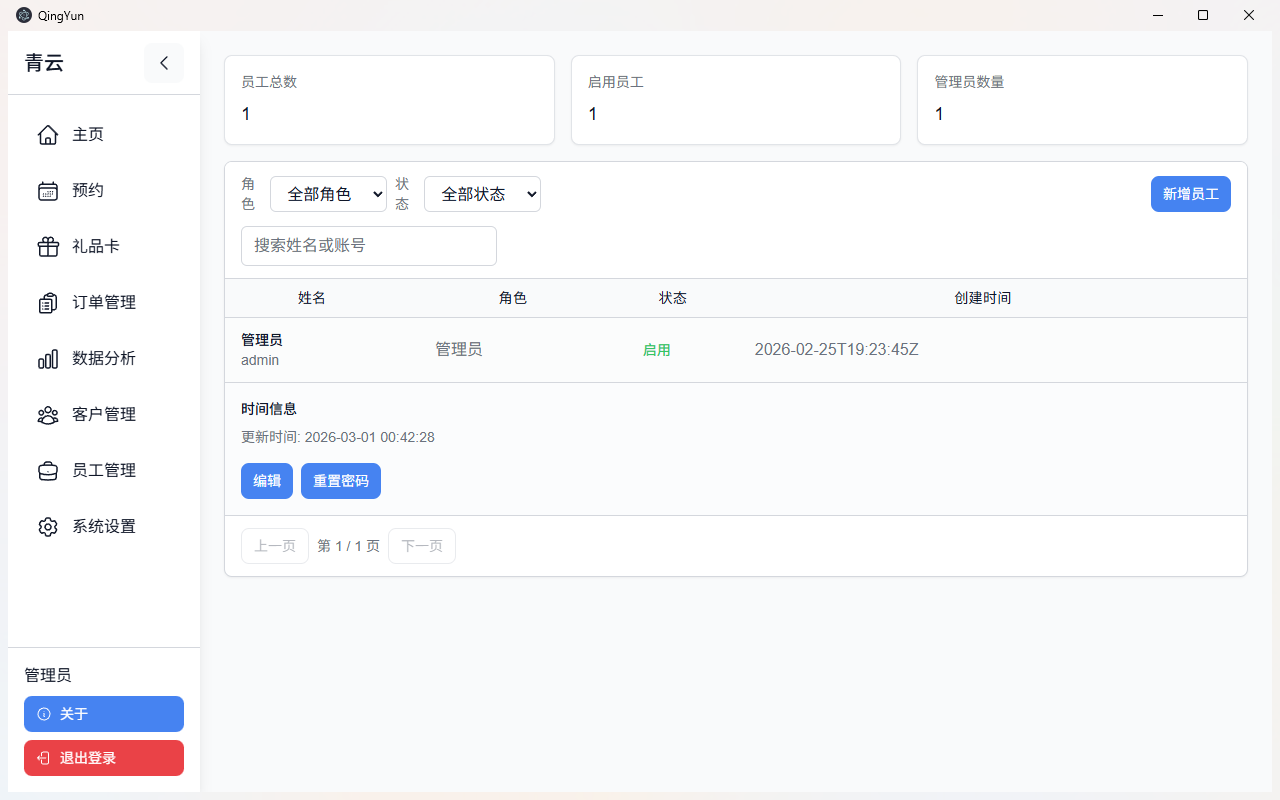Click the 状态 column header
The height and width of the screenshot is (800, 1280).
pyautogui.click(x=673, y=298)
